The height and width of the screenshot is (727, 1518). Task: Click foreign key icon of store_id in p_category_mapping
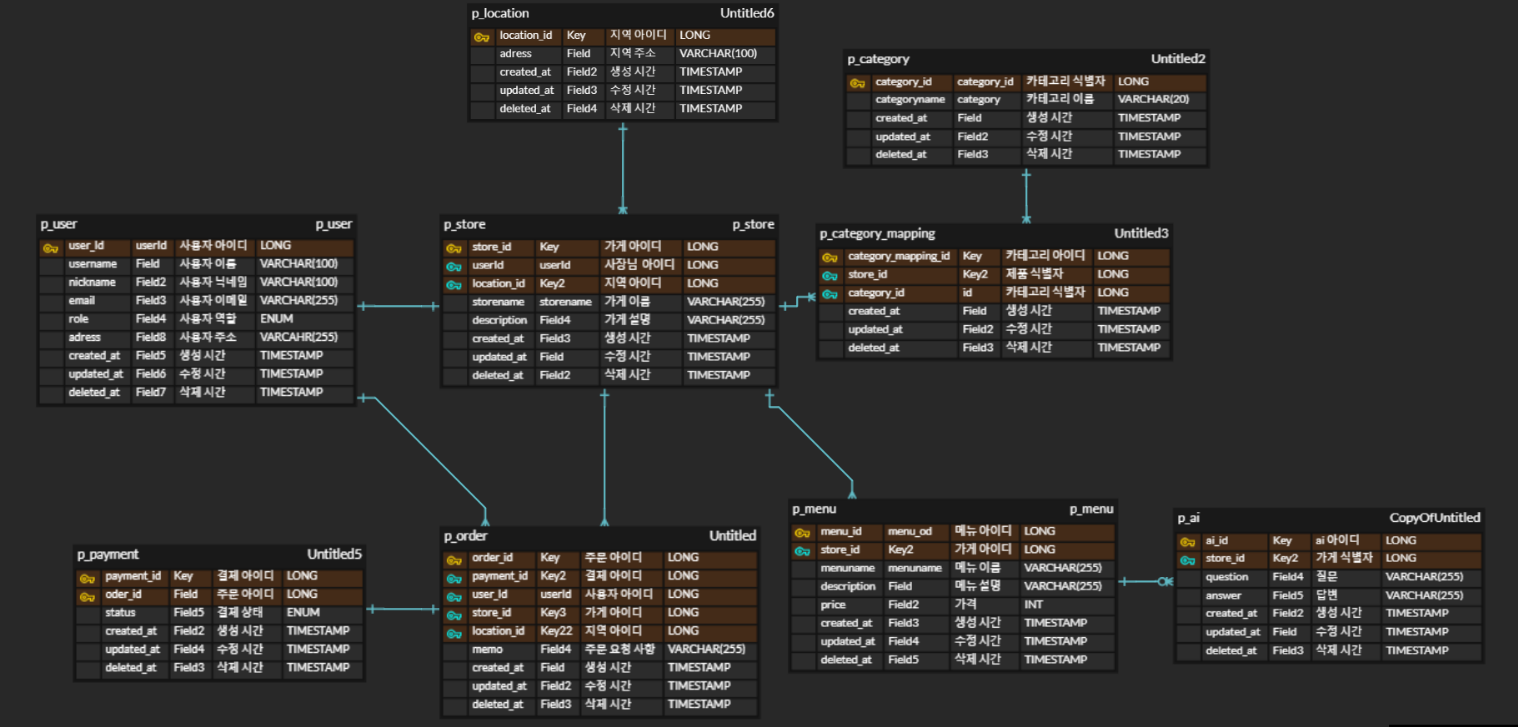830,275
